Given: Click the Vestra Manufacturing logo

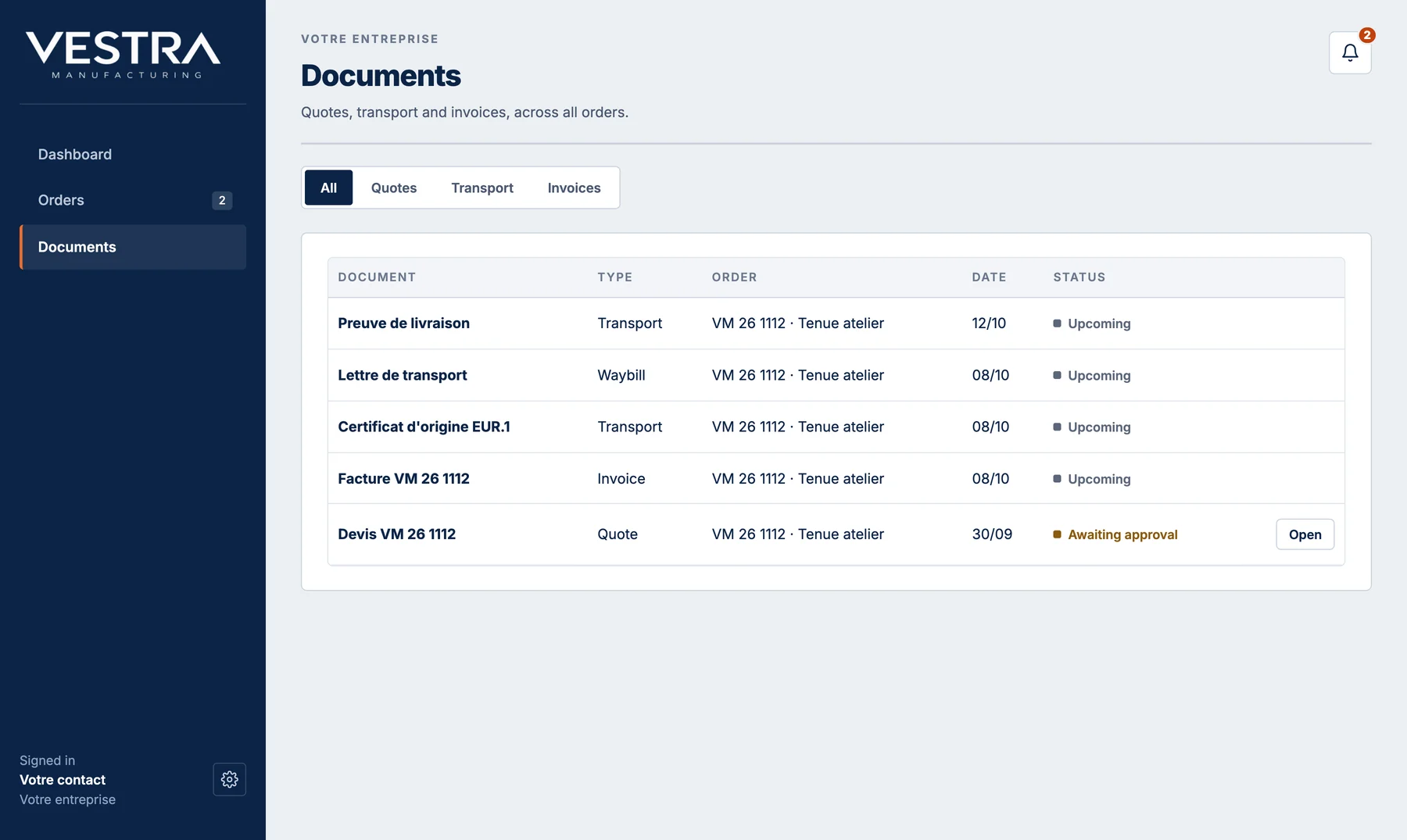Looking at the screenshot, I should pyautogui.click(x=124, y=55).
